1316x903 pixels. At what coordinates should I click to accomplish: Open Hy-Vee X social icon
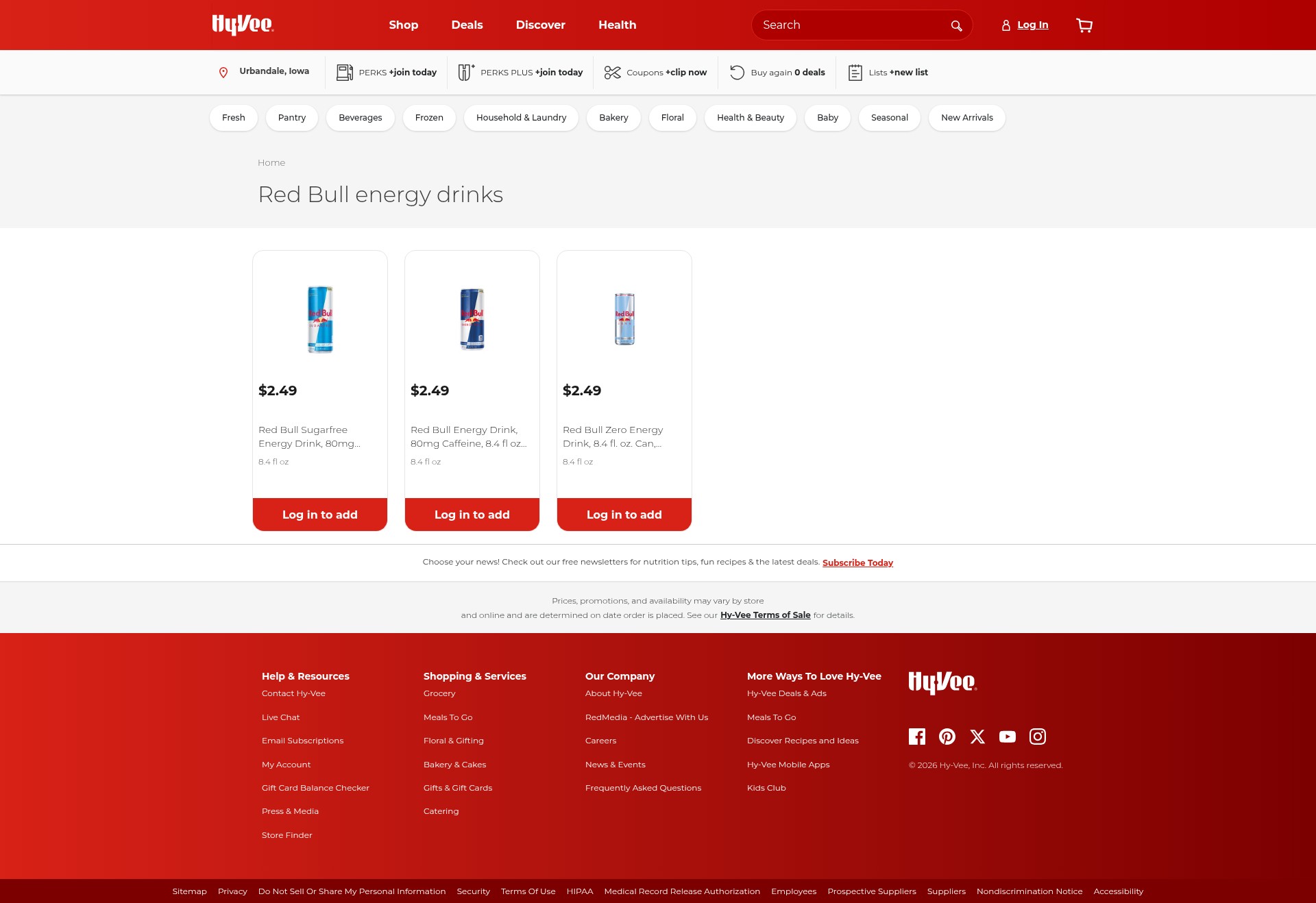[x=977, y=737]
